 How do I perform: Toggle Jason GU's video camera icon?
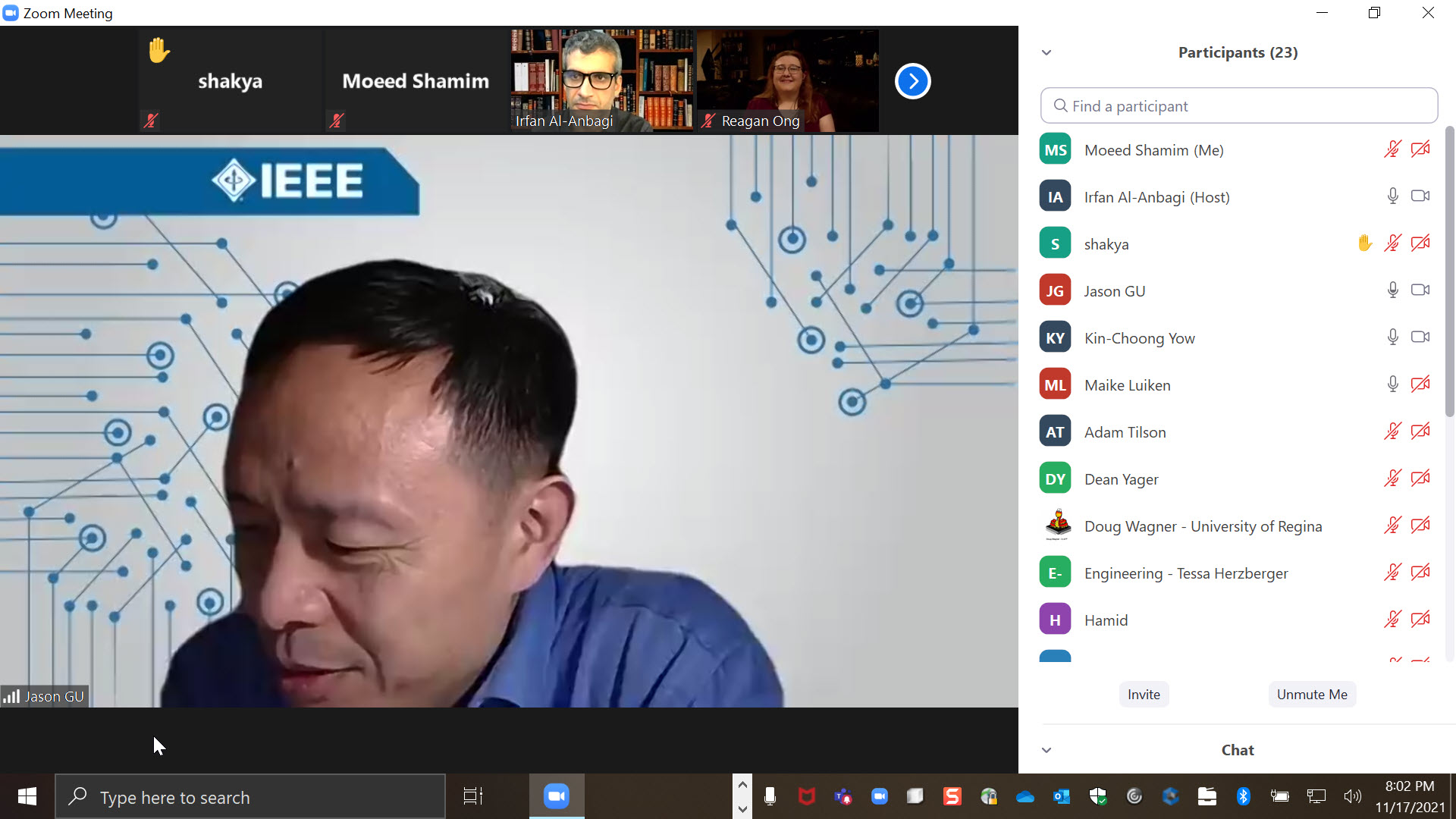tap(1420, 290)
